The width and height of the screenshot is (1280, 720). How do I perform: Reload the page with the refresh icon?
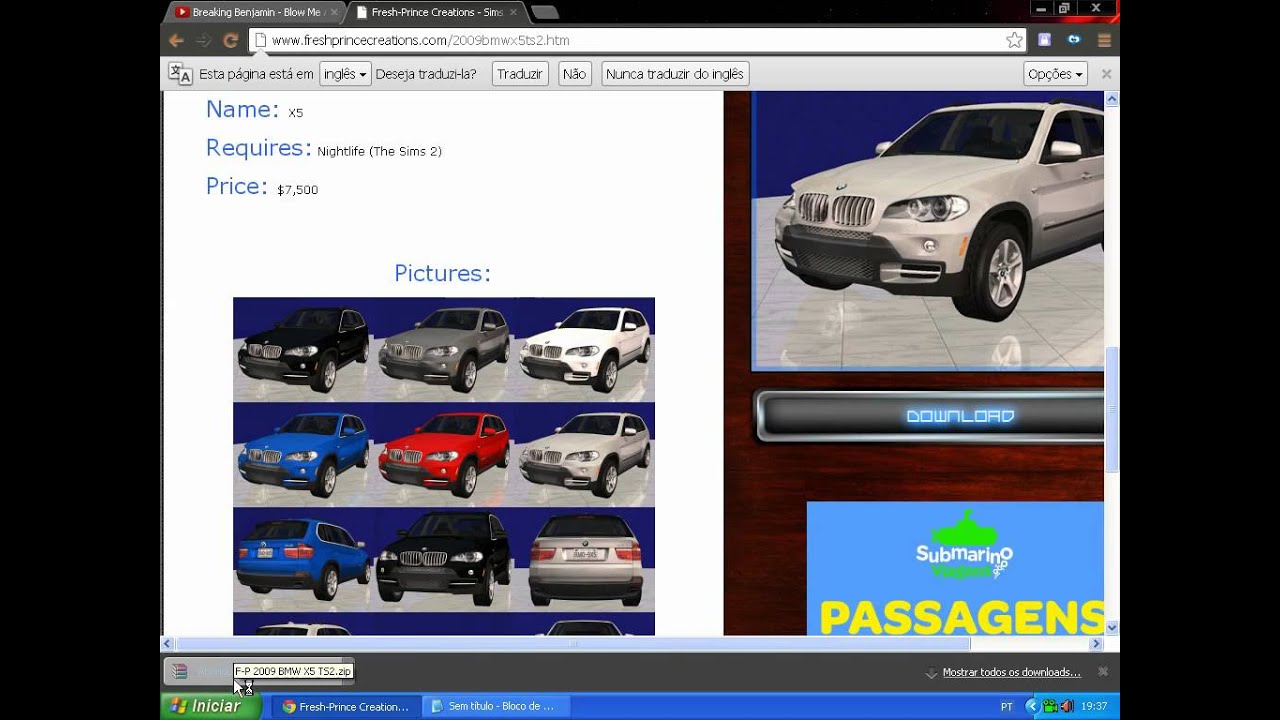pyautogui.click(x=230, y=40)
